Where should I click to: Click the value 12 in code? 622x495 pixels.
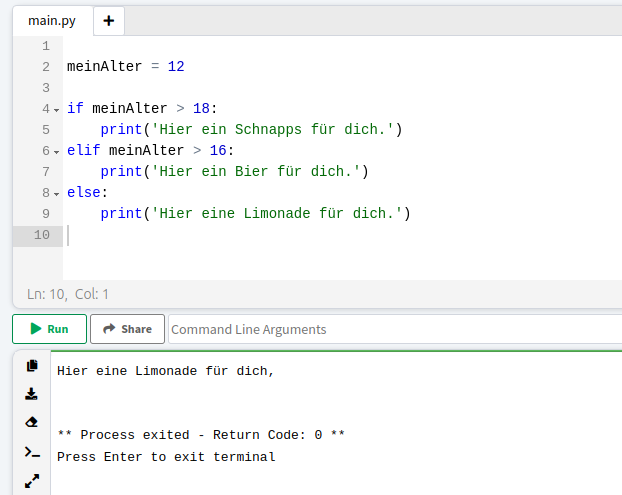pyautogui.click(x=176, y=66)
